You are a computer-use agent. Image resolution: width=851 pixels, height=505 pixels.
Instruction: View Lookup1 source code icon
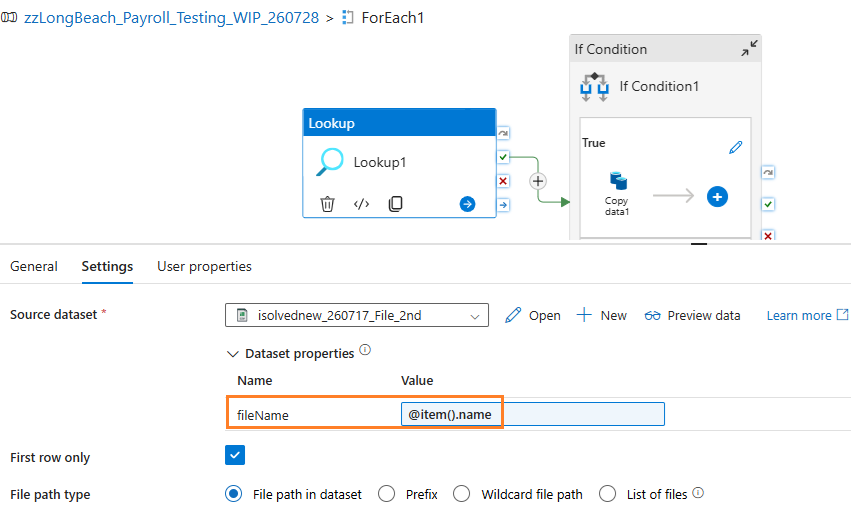click(361, 204)
